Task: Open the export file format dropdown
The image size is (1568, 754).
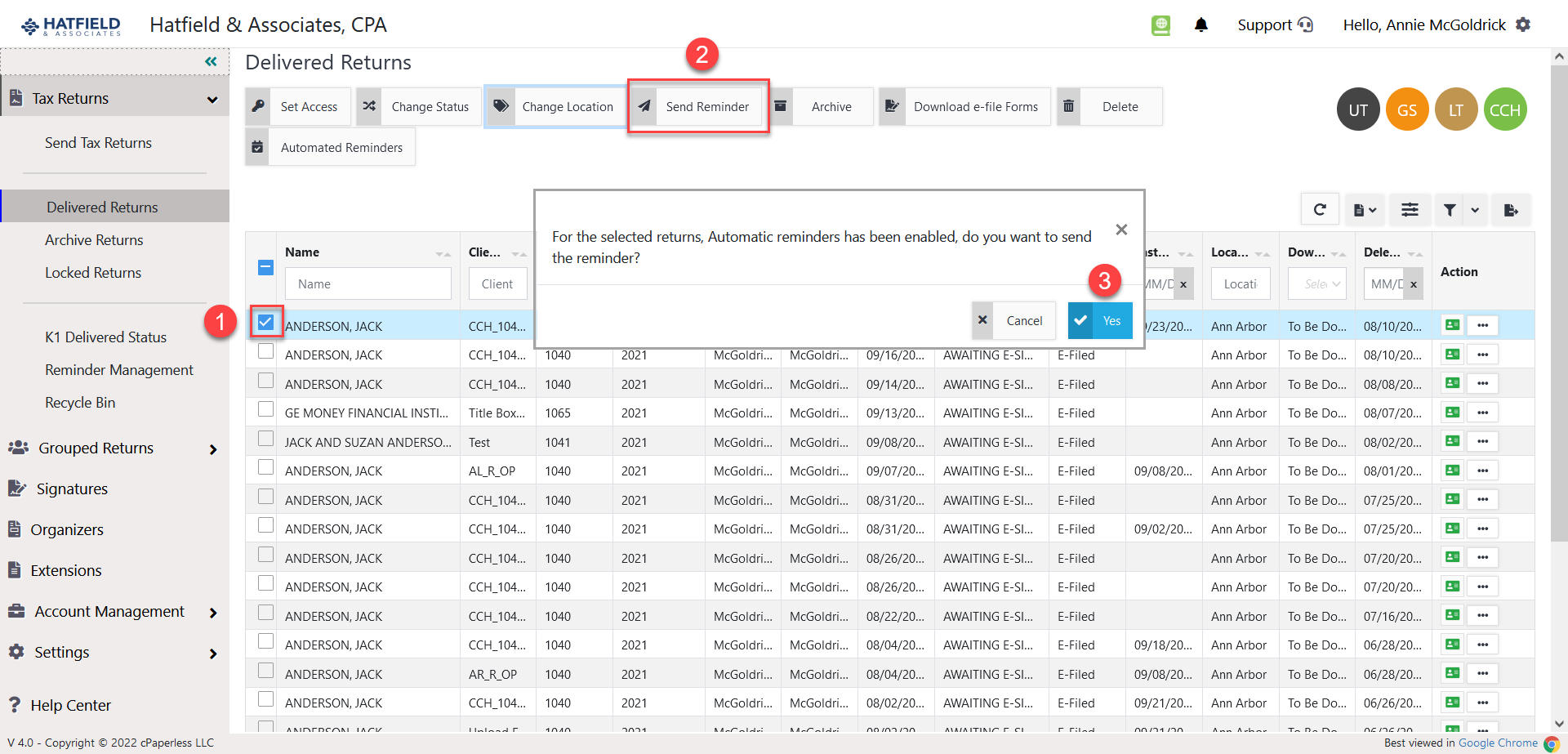Action: click(x=1364, y=209)
